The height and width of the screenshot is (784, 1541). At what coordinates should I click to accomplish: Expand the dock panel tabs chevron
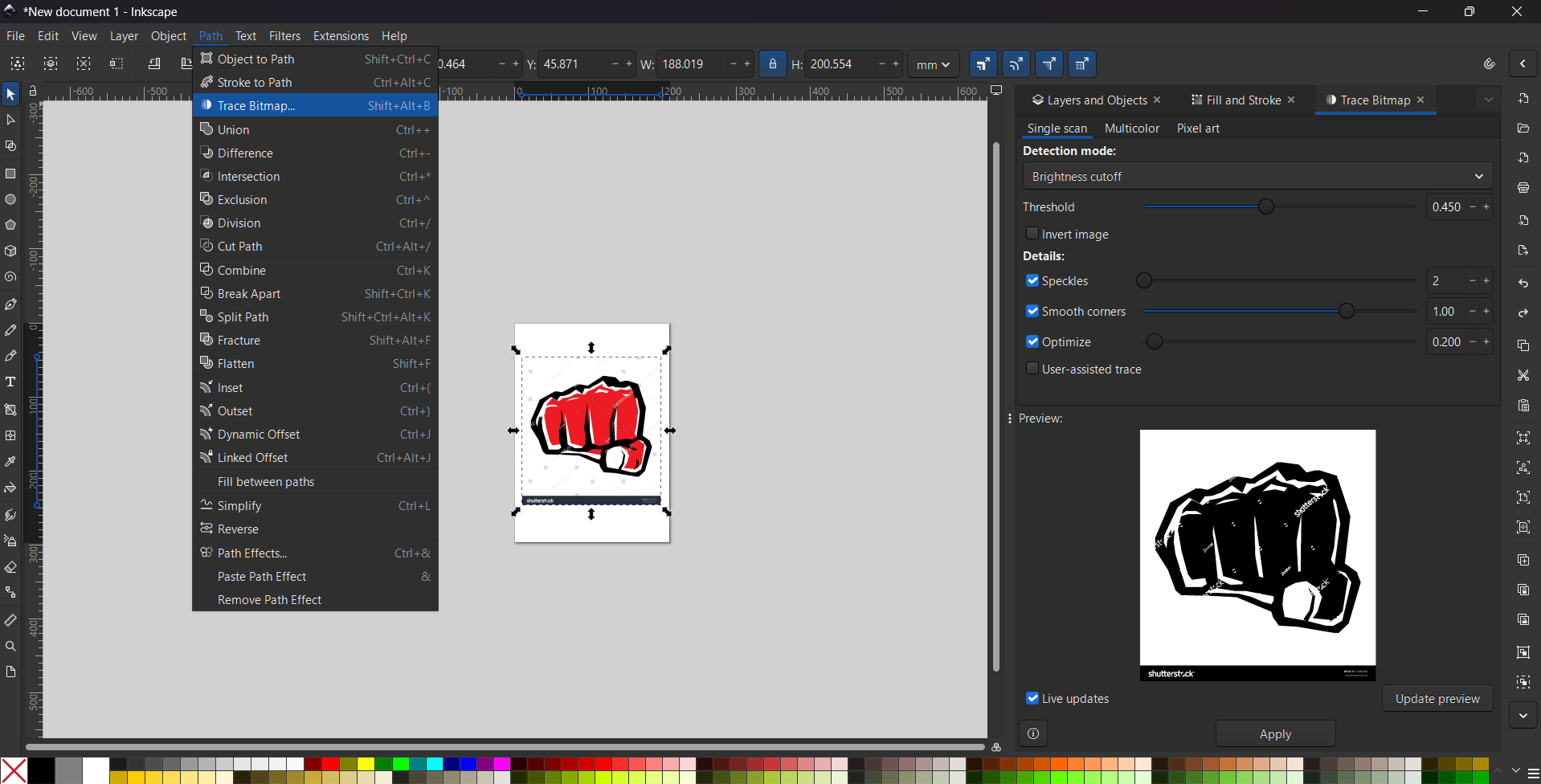[x=1489, y=100]
